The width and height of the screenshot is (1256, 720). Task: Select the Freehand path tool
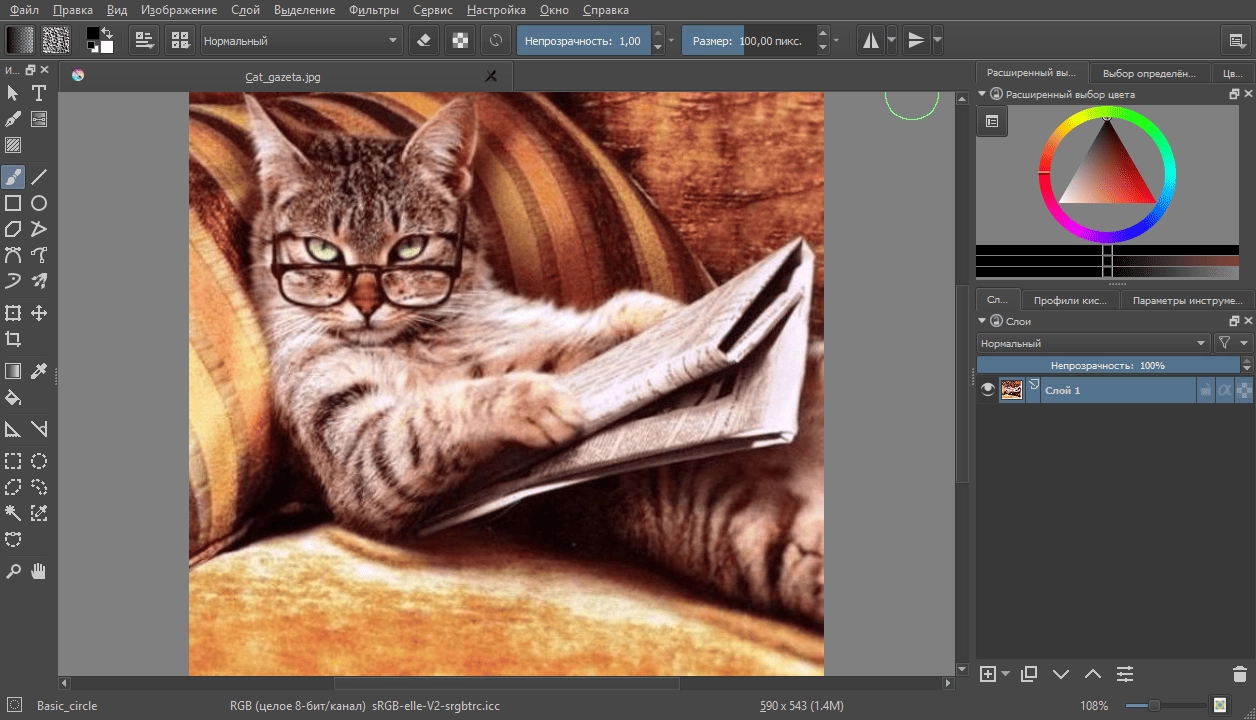[39, 255]
